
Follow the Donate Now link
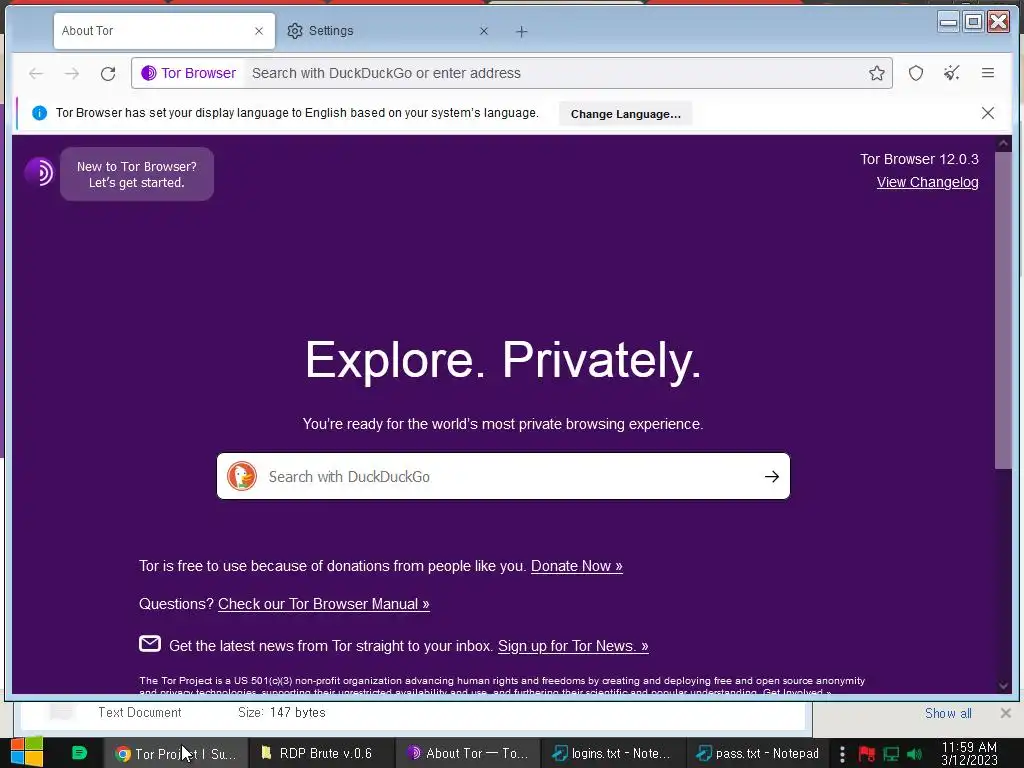(x=576, y=566)
